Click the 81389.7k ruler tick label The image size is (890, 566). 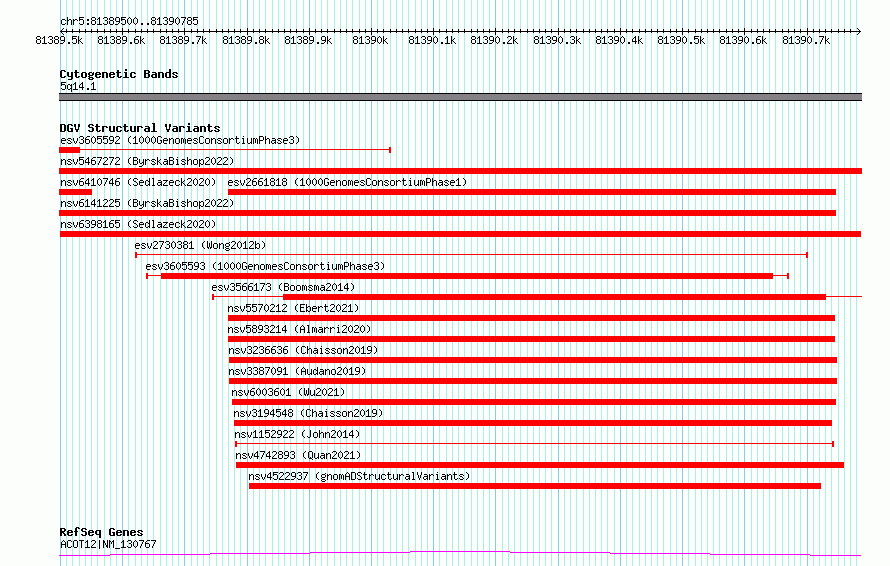183,40
